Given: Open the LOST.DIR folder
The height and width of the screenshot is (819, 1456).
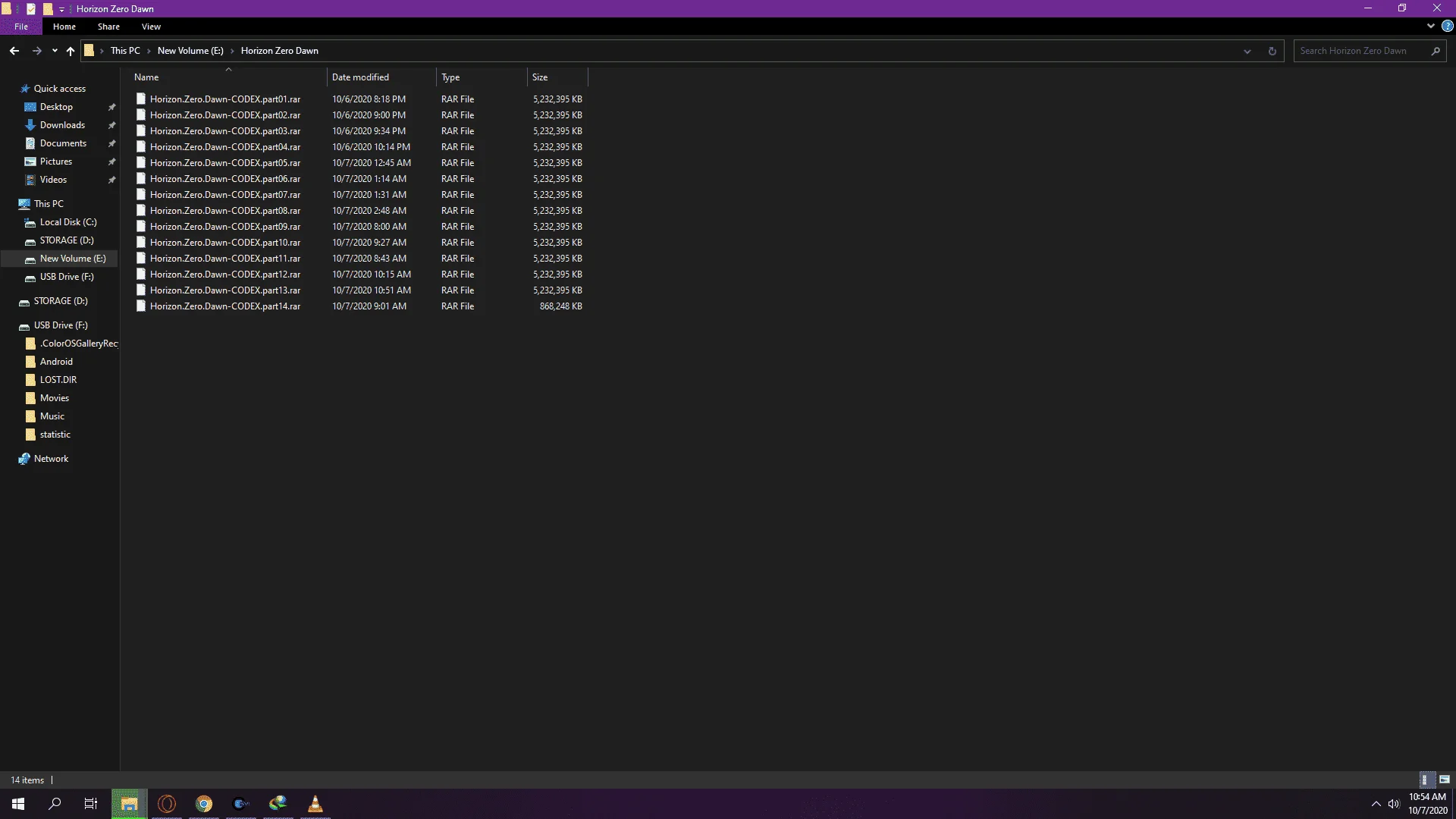Looking at the screenshot, I should (x=58, y=380).
